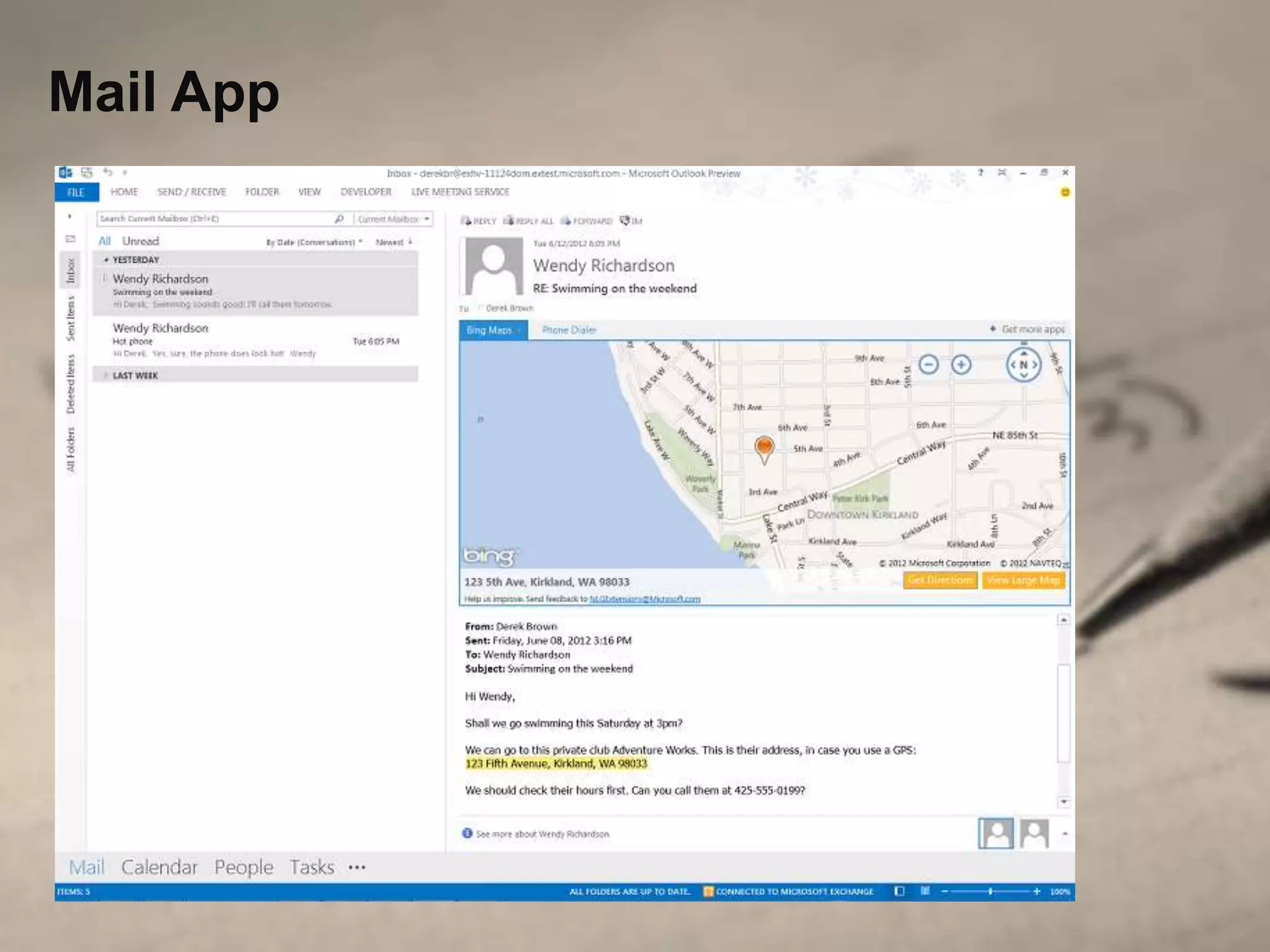Click the Get Directions button
The height and width of the screenshot is (952, 1270).
click(x=940, y=580)
